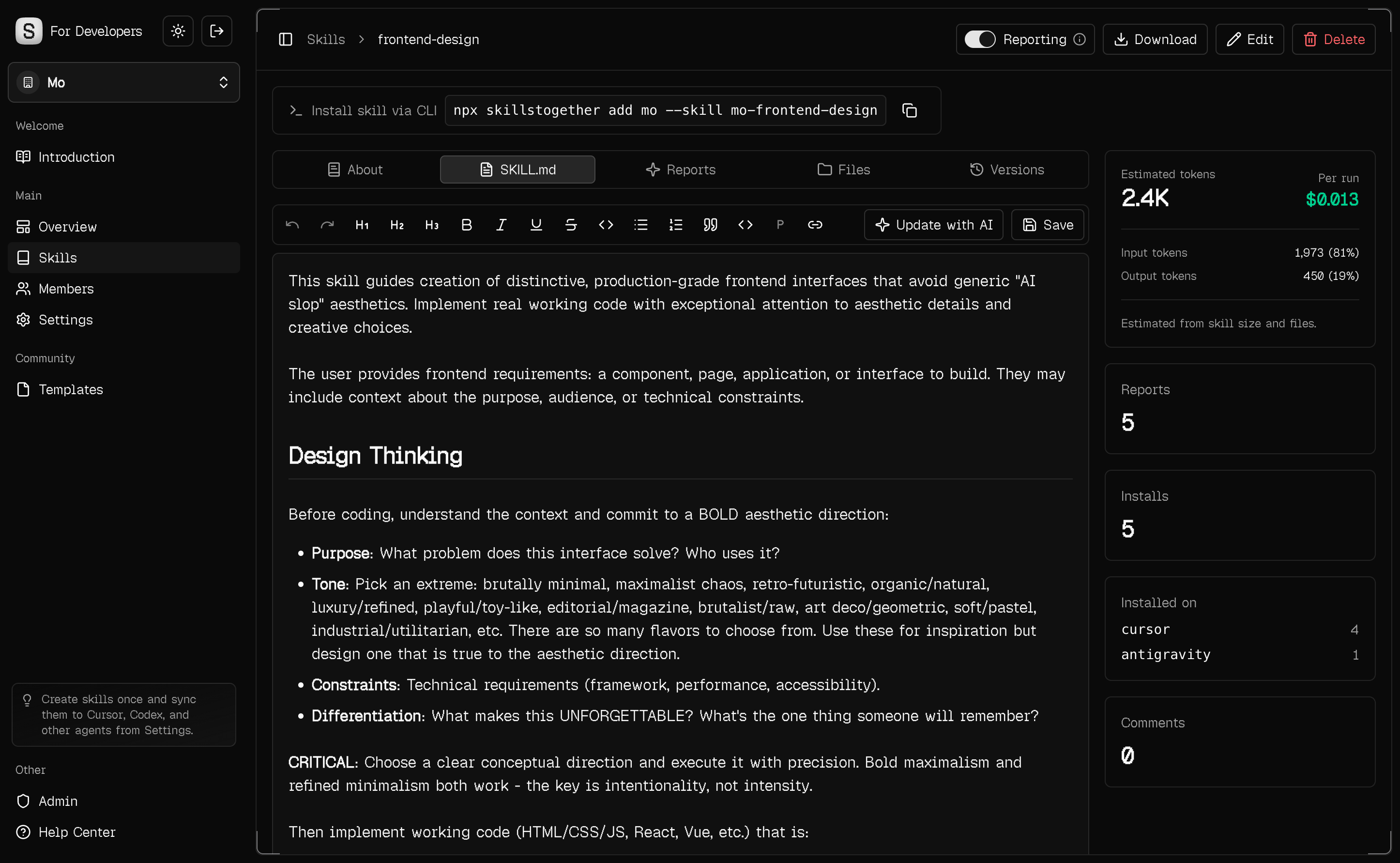Switch to the Files tab
Viewport: 1400px width, 863px height.
pyautogui.click(x=844, y=169)
